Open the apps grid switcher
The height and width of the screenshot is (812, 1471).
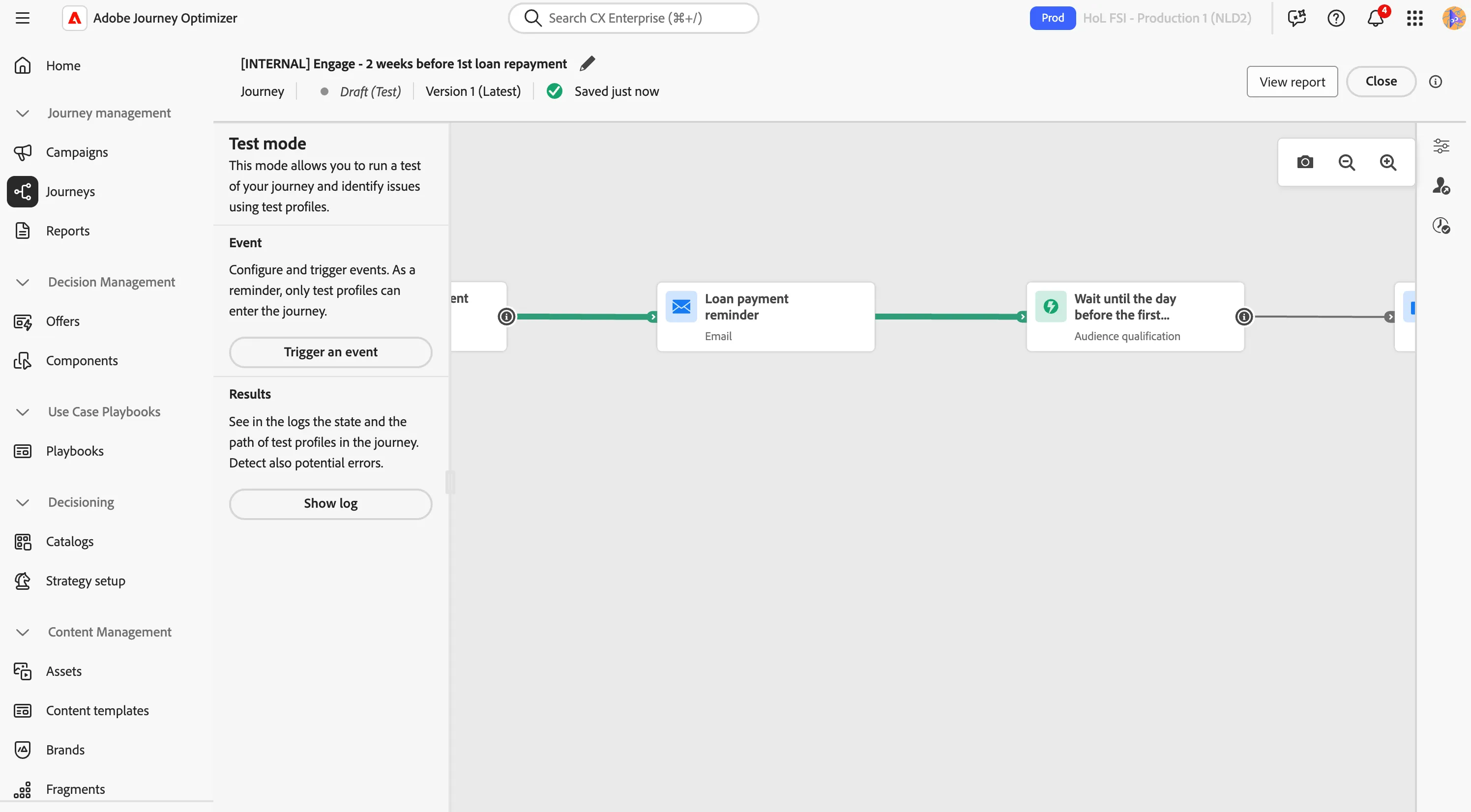[1414, 18]
